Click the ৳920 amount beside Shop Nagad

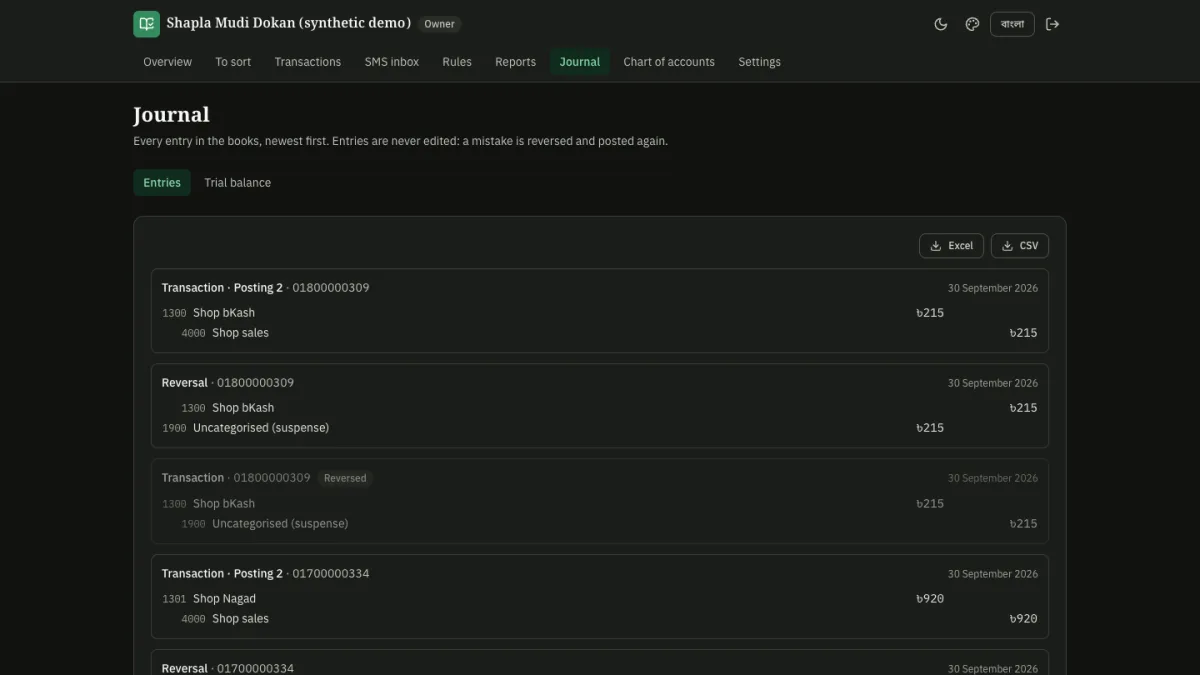pos(930,599)
